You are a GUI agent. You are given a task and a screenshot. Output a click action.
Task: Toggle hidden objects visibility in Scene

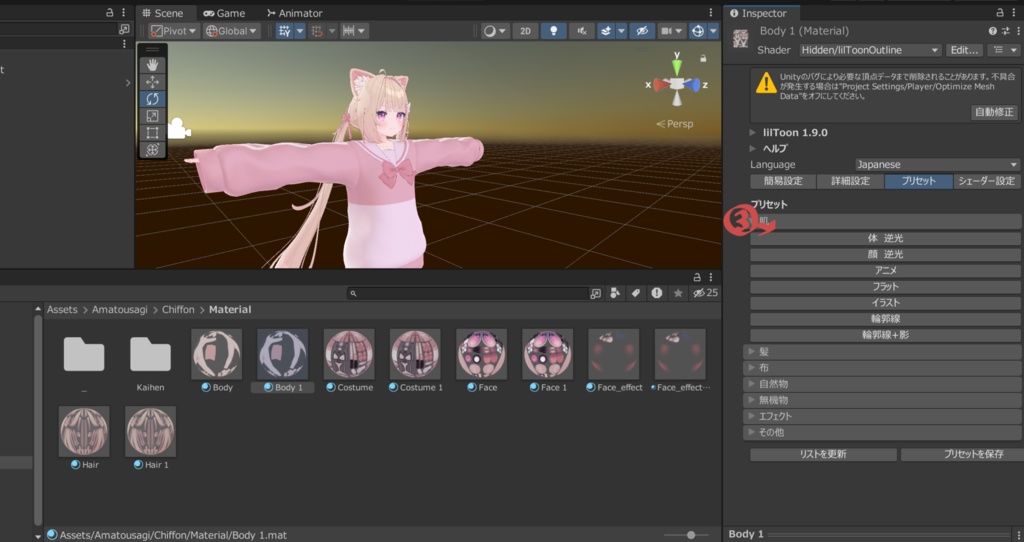643,31
